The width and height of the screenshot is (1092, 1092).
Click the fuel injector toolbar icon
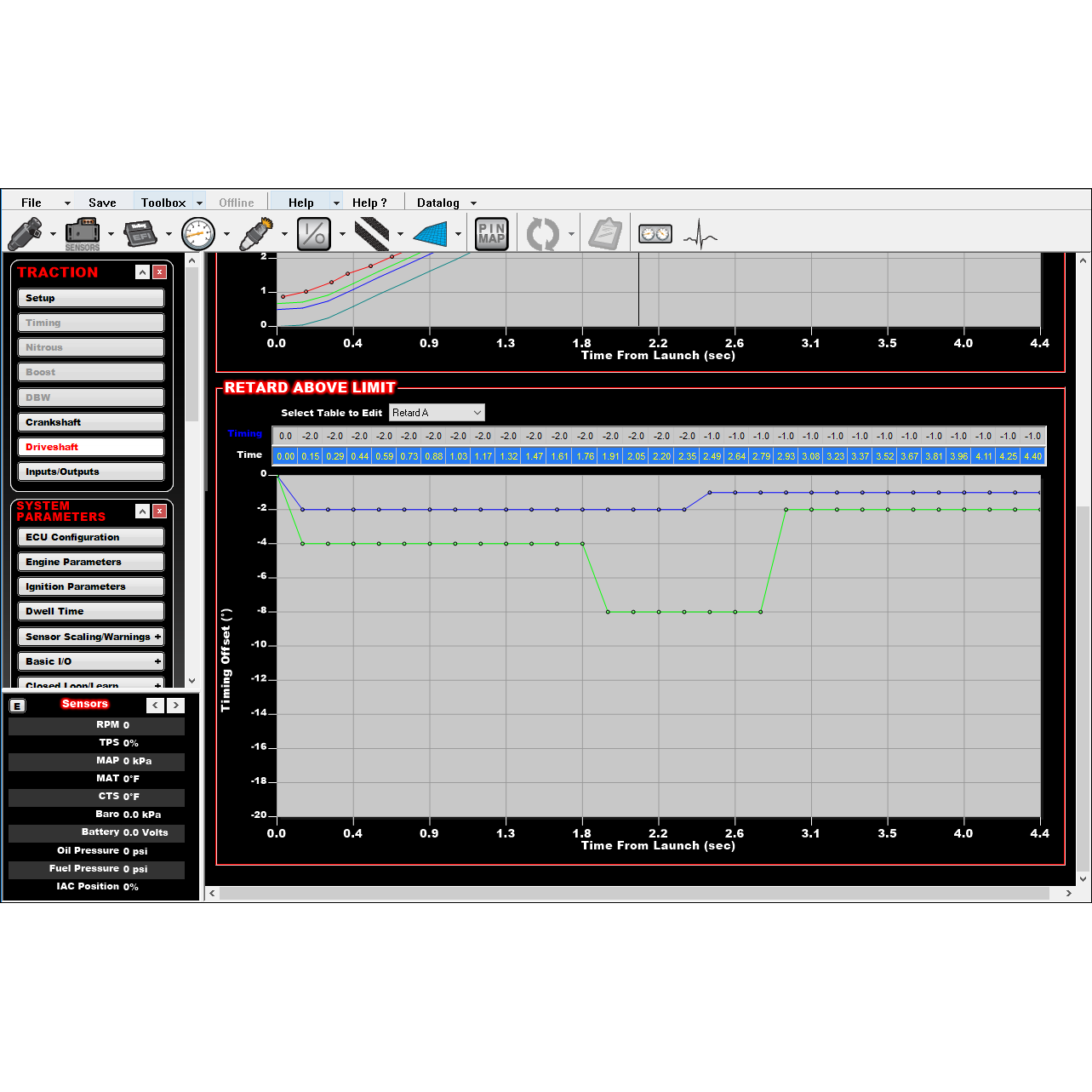26,233
